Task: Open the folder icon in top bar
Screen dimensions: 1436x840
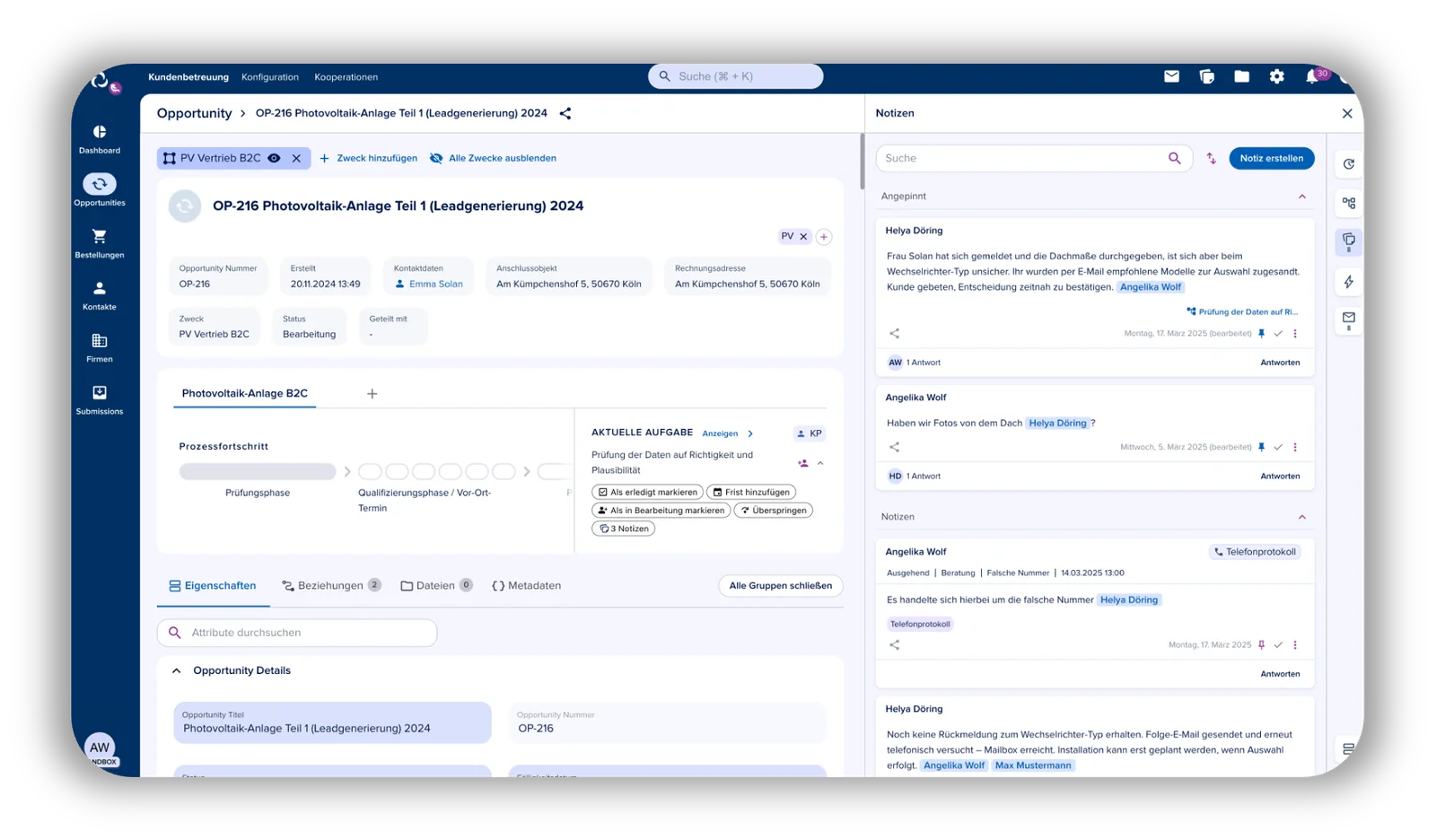Action: [x=1241, y=76]
